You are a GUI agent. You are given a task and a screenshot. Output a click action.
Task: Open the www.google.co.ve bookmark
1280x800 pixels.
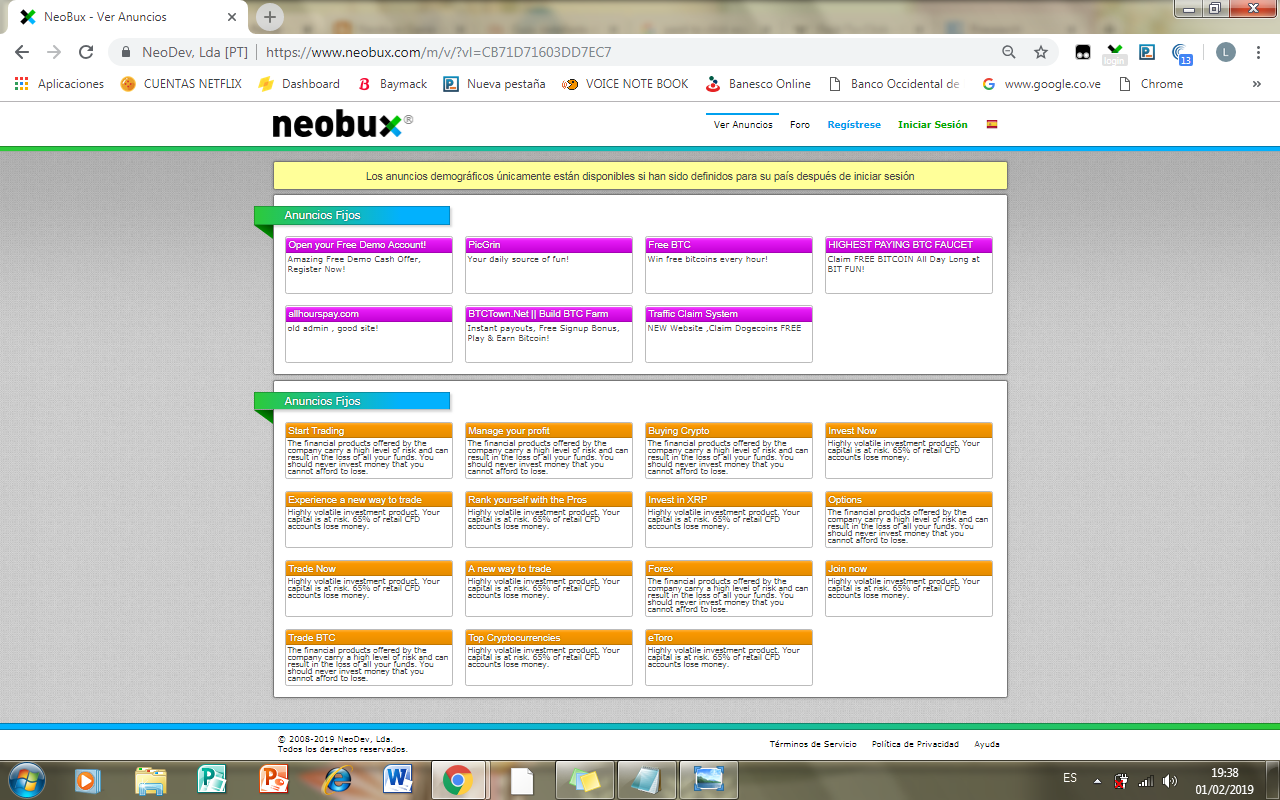click(x=1041, y=84)
